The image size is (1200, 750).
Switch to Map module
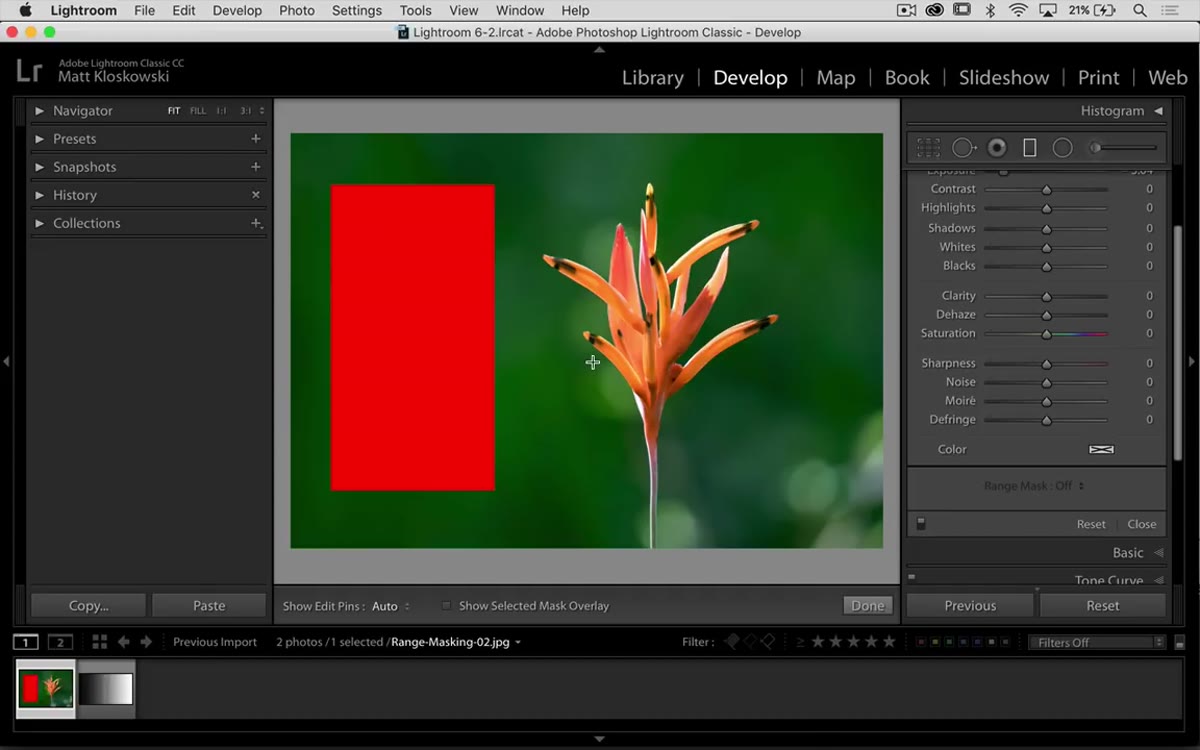click(x=836, y=78)
